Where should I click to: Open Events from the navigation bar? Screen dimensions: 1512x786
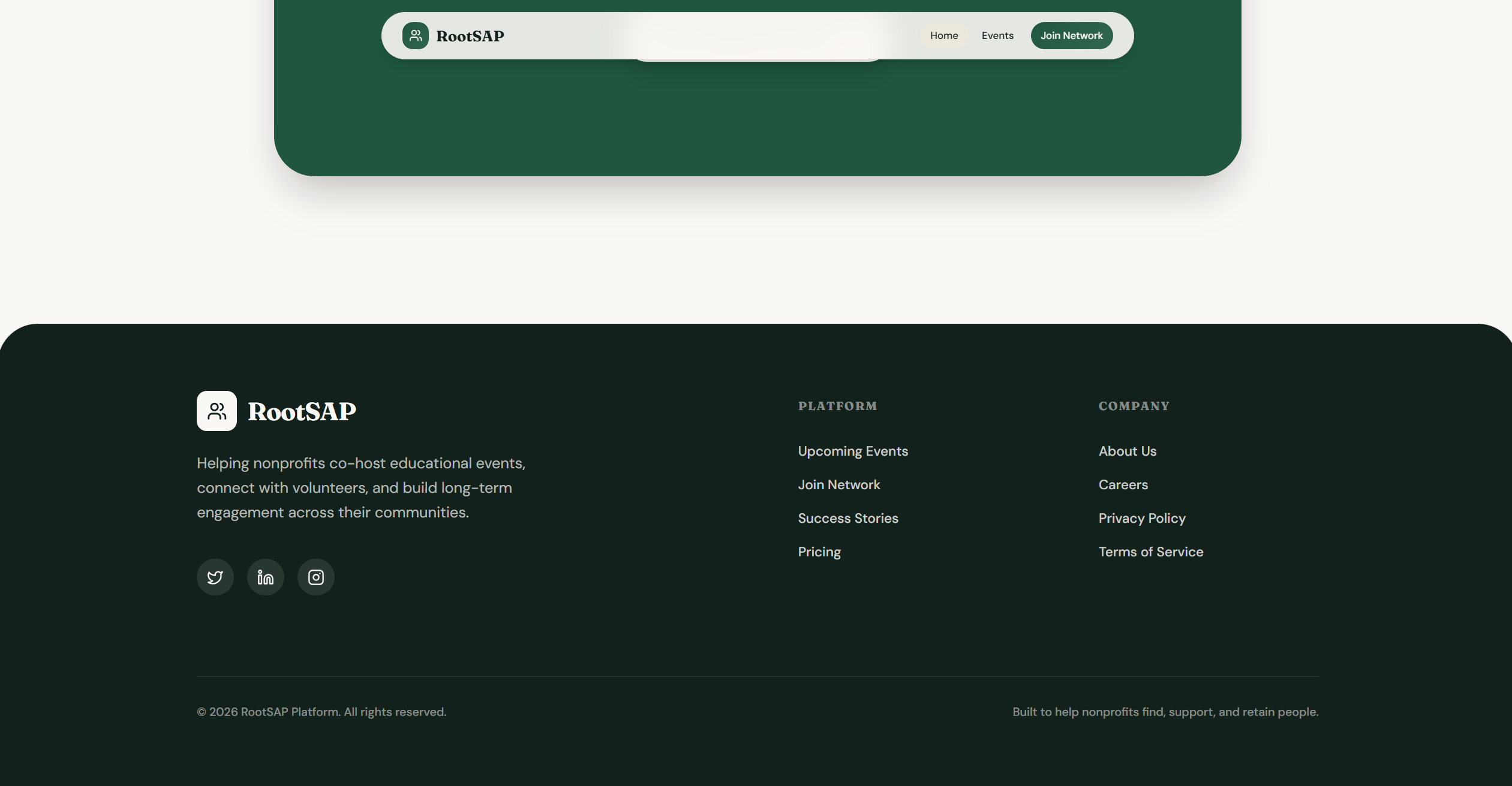coord(997,35)
